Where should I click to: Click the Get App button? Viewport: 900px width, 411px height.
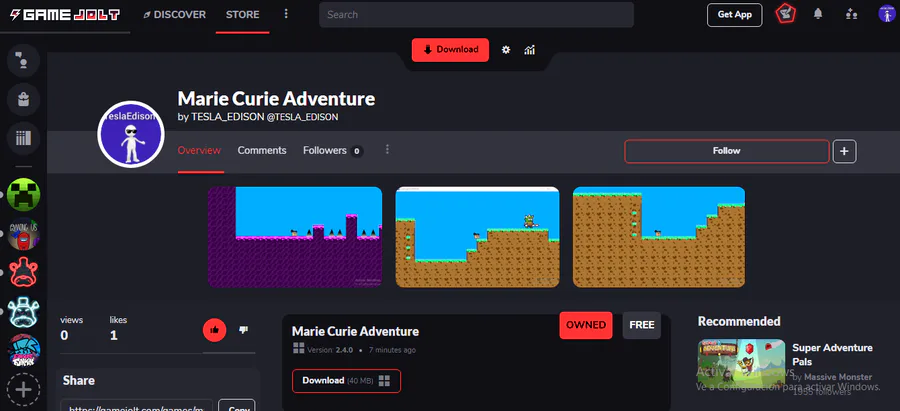click(x=735, y=15)
